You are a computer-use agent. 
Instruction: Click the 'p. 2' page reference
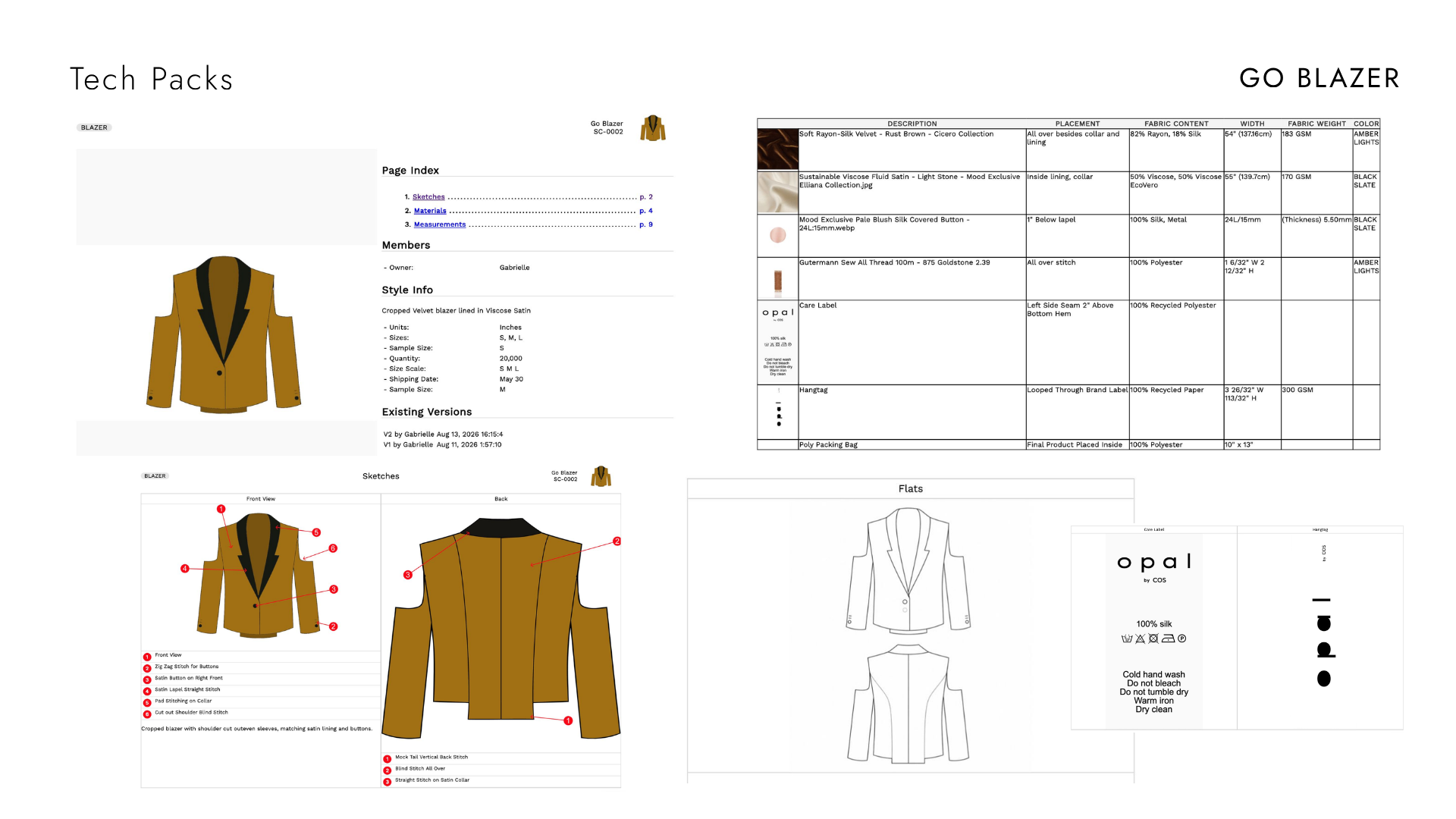coord(646,197)
